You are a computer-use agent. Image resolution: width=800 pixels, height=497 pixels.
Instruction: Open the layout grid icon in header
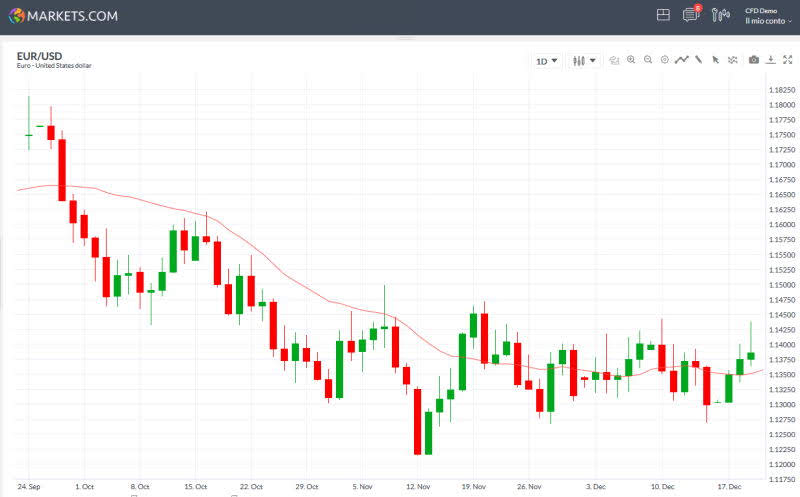[663, 15]
